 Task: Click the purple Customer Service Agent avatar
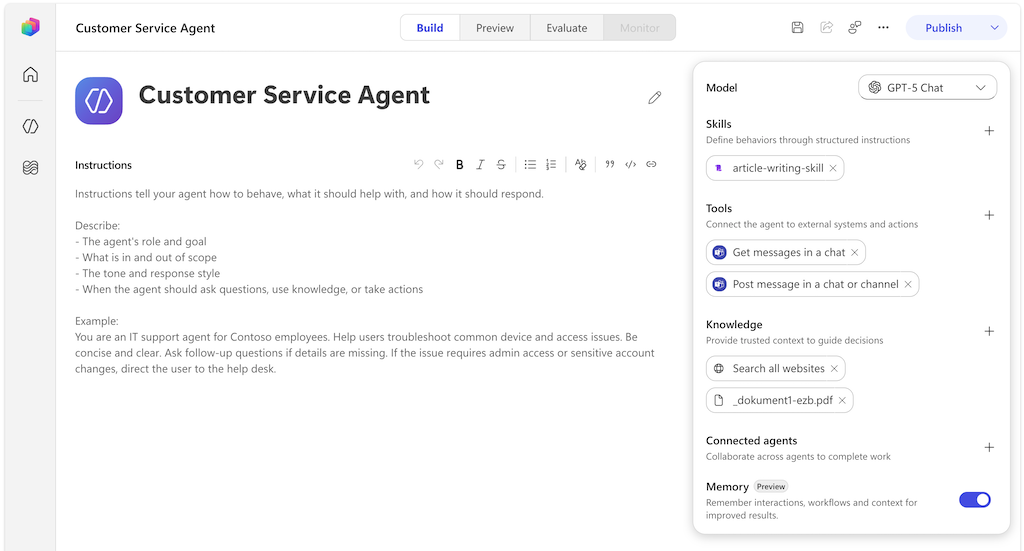(99, 101)
